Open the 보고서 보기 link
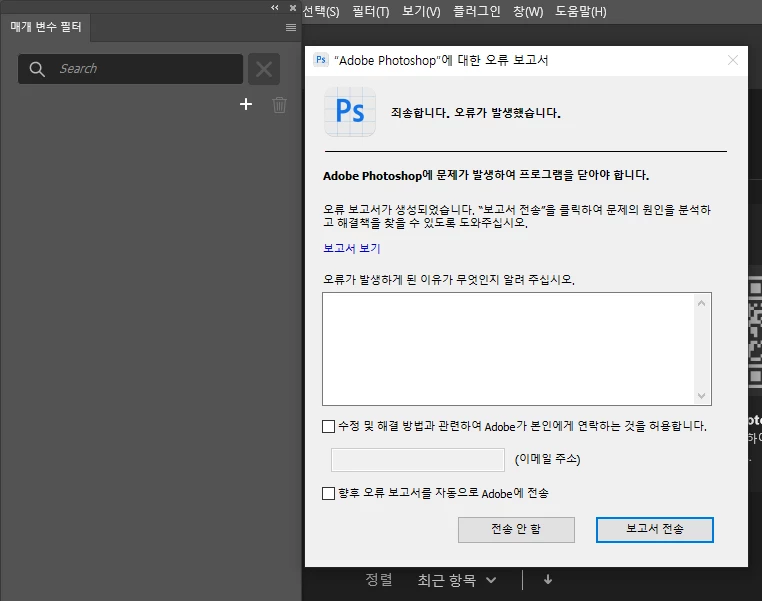 pos(351,248)
